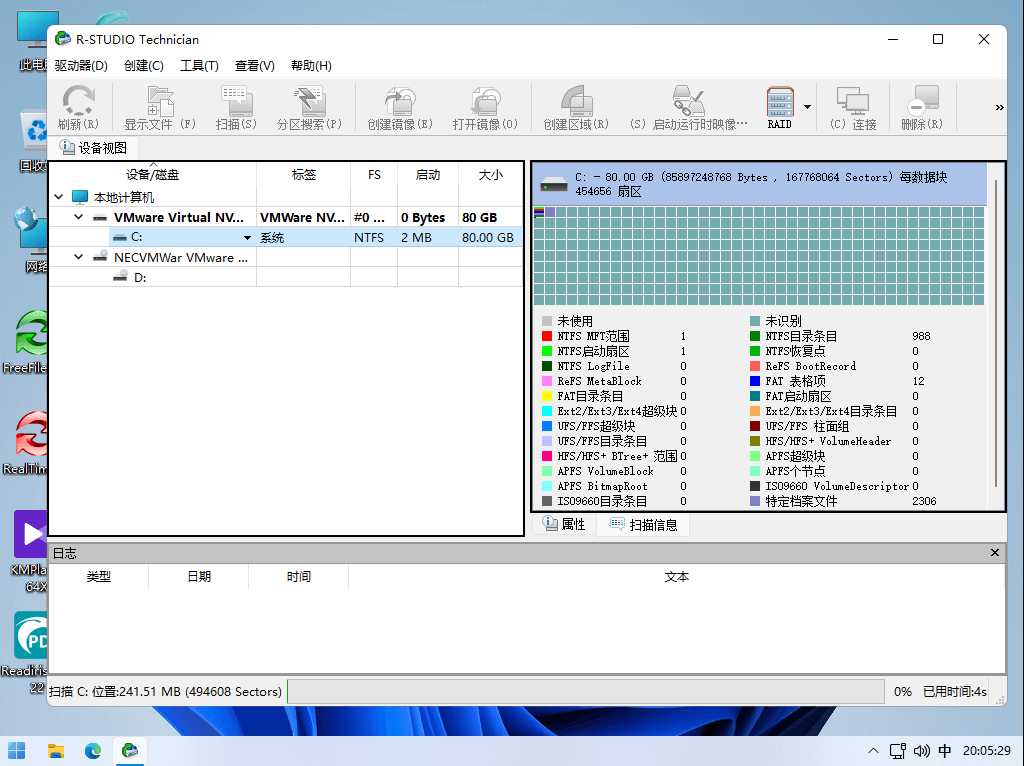Click the 大小 column header
Viewport: 1024px width, 766px height.
pos(490,175)
